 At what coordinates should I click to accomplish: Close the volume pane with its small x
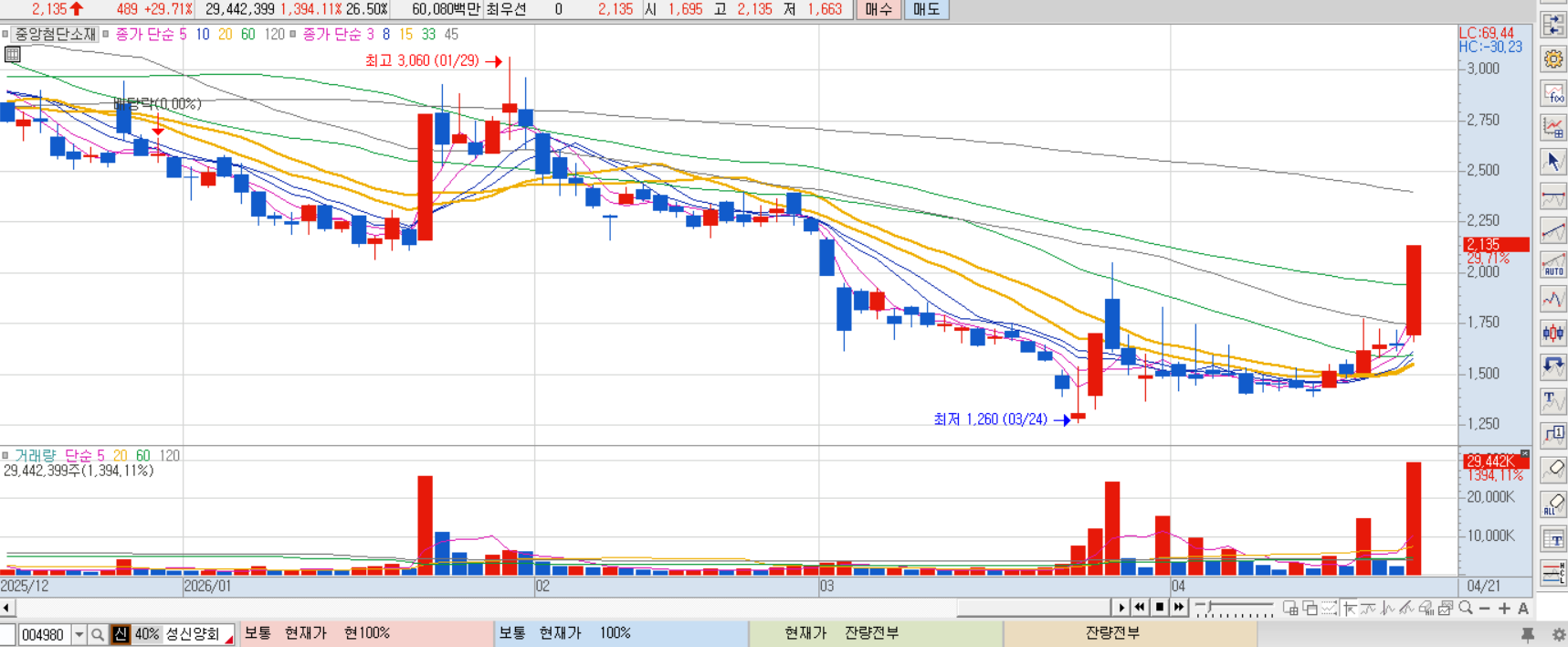1524,453
